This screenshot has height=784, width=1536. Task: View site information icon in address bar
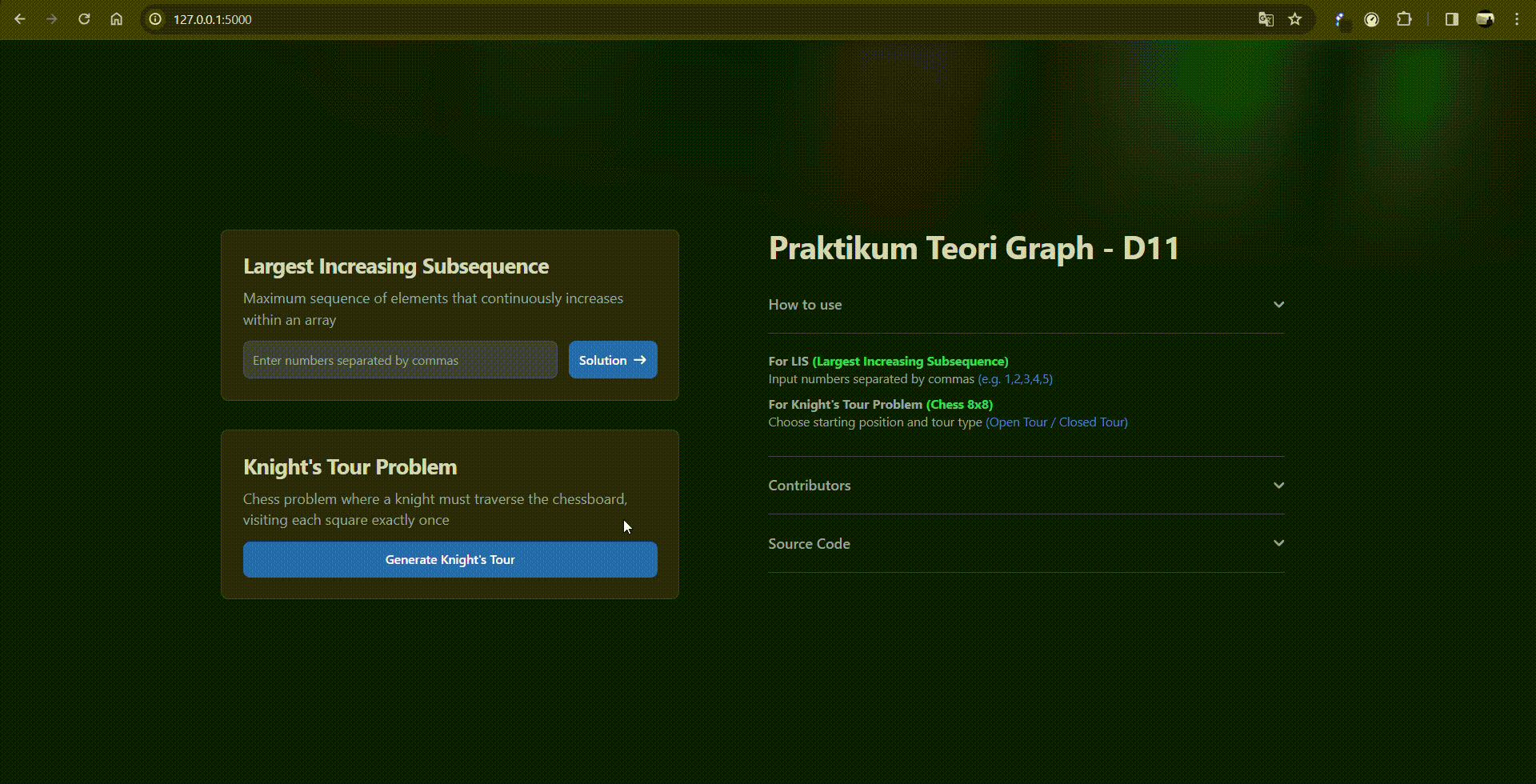coord(156,19)
